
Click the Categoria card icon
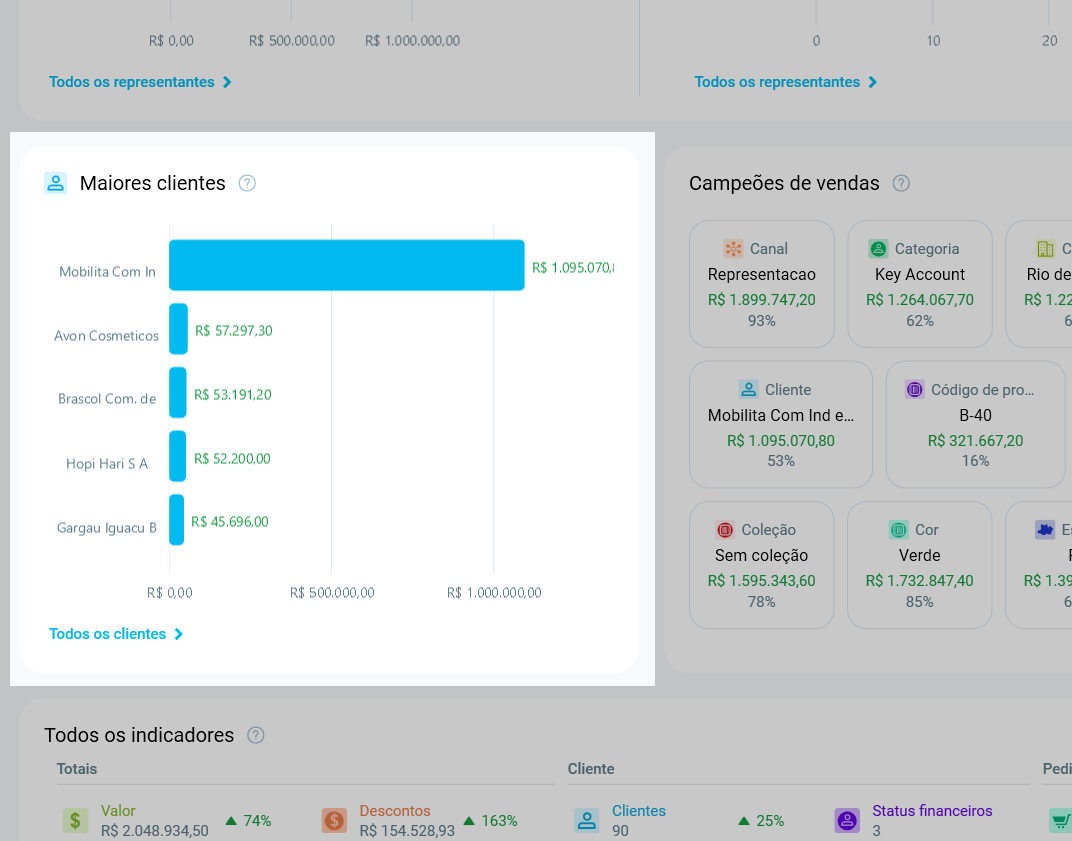[878, 249]
